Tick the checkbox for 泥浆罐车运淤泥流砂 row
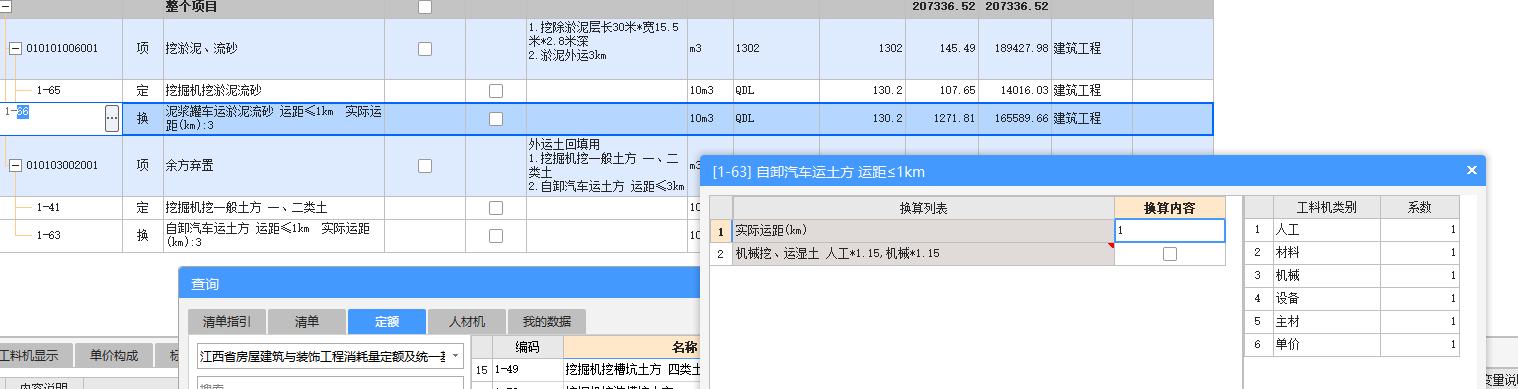Image resolution: width=1518 pixels, height=389 pixels. tap(495, 118)
